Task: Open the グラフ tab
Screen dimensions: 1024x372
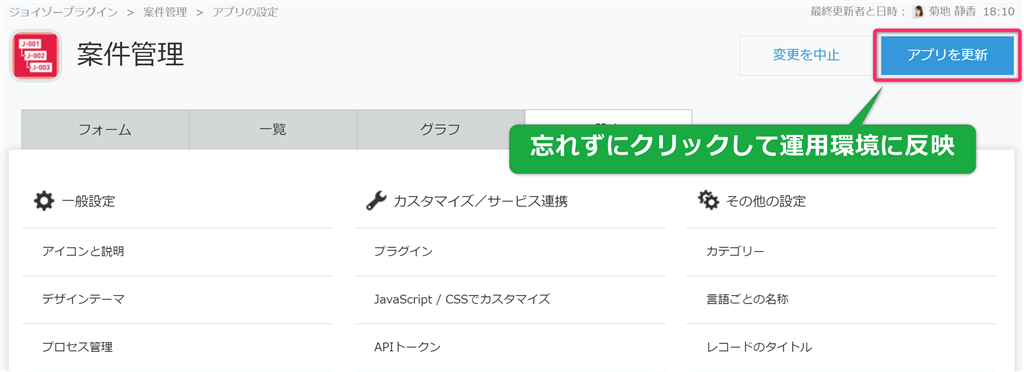Action: 440,129
